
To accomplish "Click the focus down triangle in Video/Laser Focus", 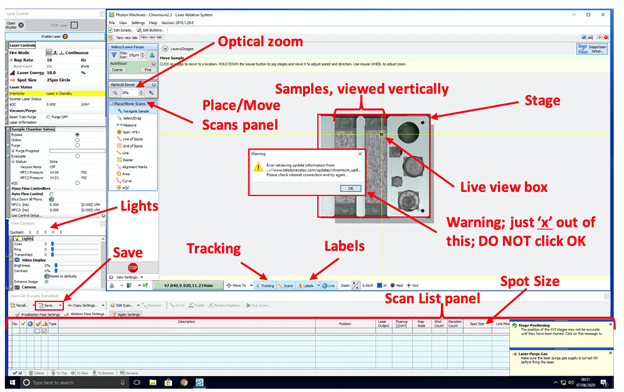I will click(x=114, y=55).
